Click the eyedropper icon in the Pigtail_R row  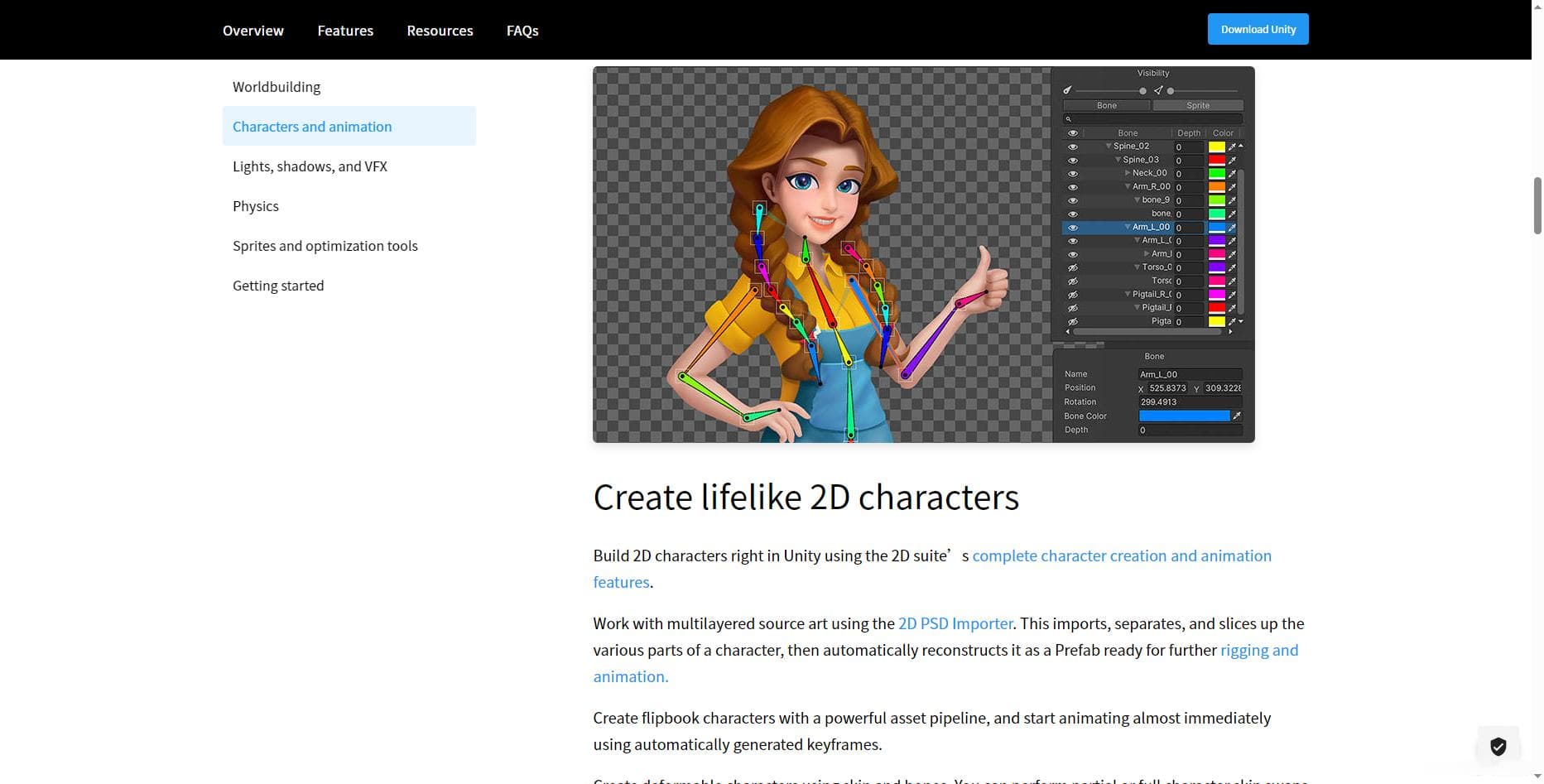click(x=1232, y=294)
